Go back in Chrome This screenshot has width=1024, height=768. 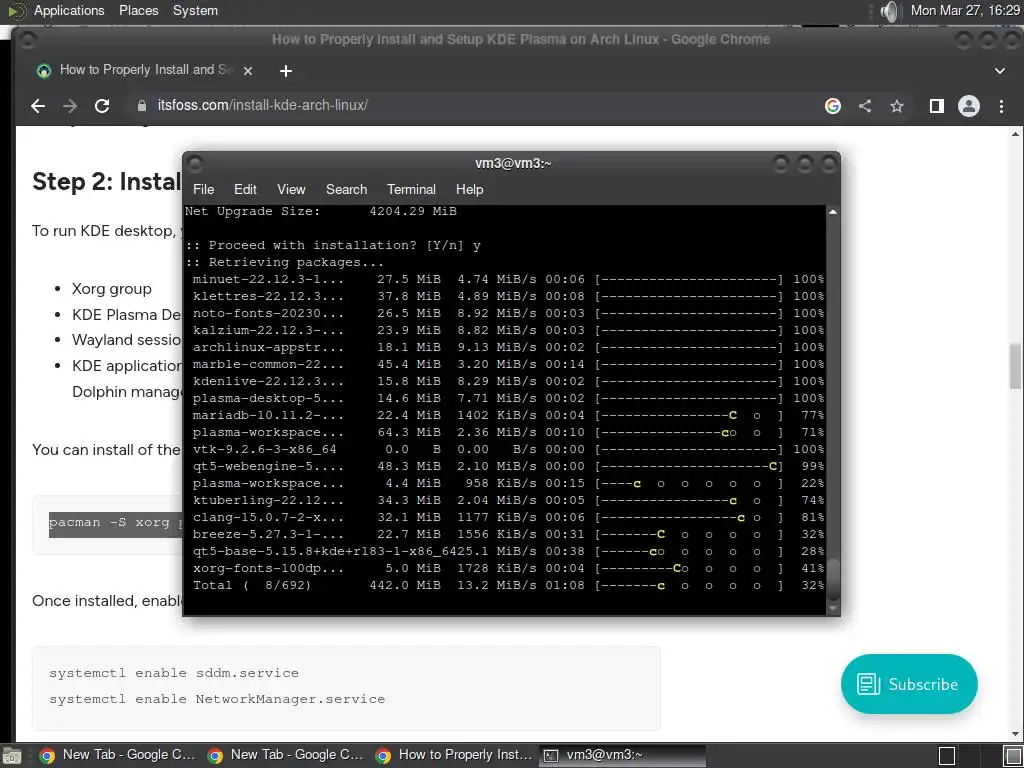(x=38, y=106)
